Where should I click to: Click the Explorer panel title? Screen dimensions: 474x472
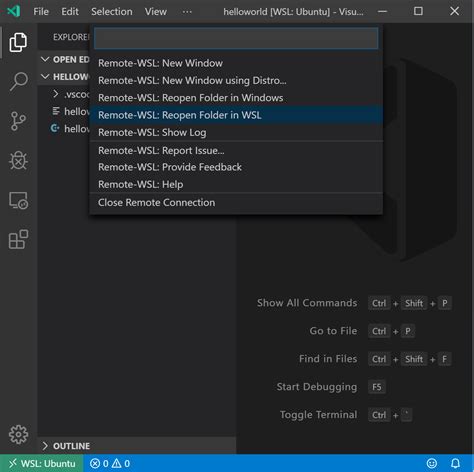pos(71,37)
